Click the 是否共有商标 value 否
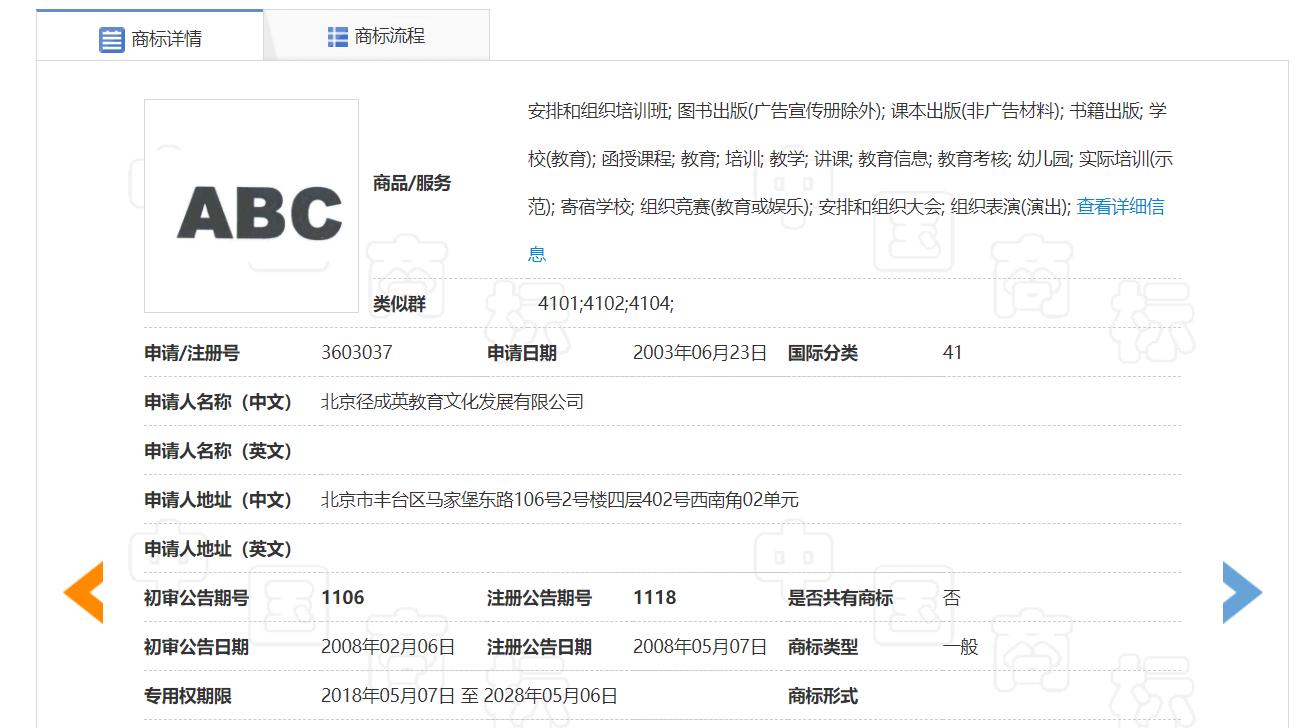Screen dimensions: 1308x728 (x=953, y=597)
